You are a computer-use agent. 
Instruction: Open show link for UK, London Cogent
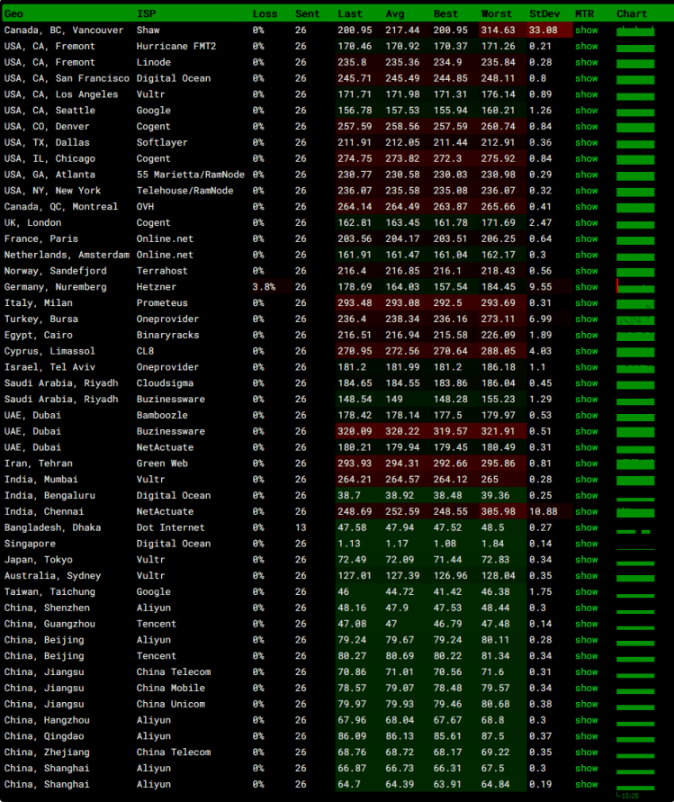click(586, 223)
